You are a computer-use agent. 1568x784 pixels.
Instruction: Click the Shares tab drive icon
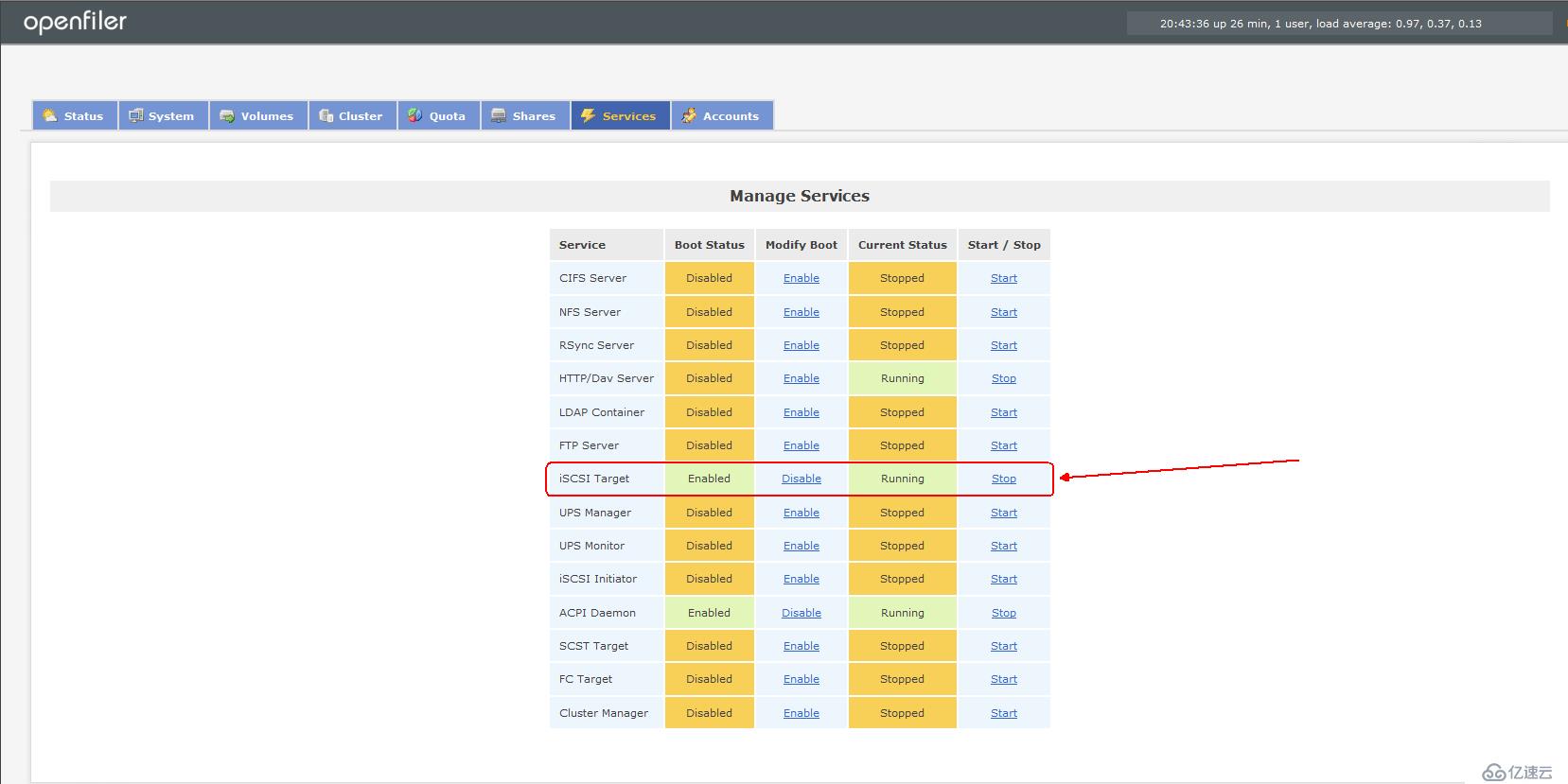499,115
